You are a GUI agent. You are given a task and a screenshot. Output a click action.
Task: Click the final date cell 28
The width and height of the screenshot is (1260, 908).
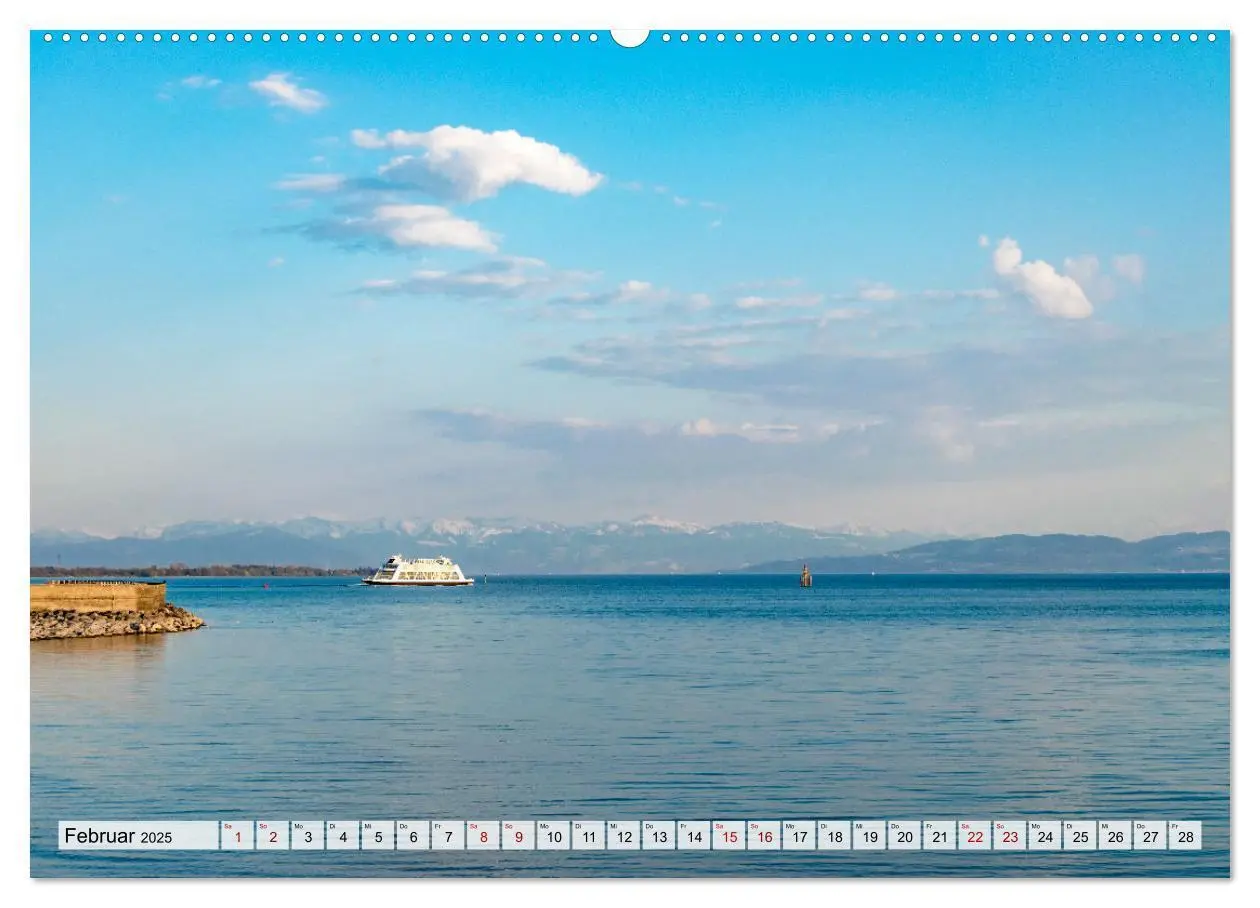pos(1185,836)
